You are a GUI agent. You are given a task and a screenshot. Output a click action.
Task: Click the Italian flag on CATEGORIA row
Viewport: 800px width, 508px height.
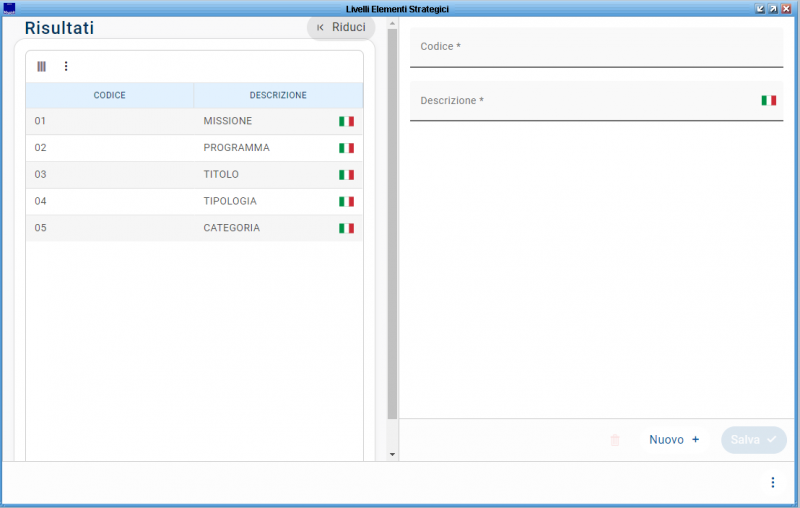(346, 229)
